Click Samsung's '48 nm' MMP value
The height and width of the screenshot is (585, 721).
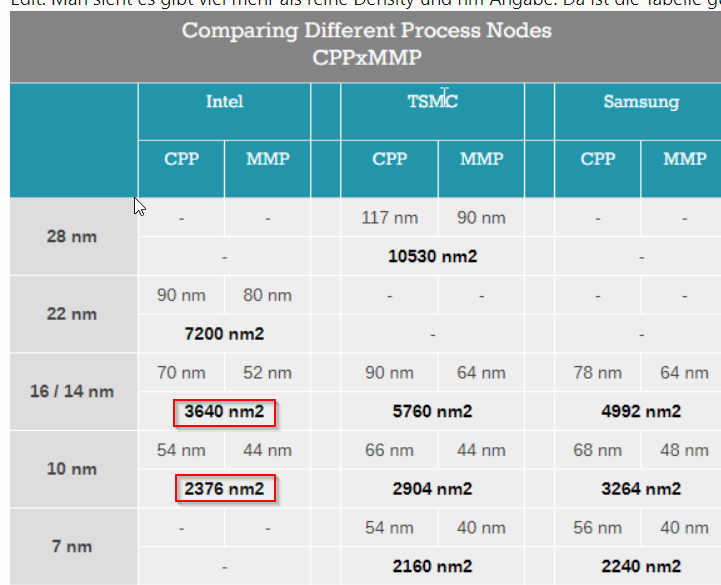pos(685,450)
